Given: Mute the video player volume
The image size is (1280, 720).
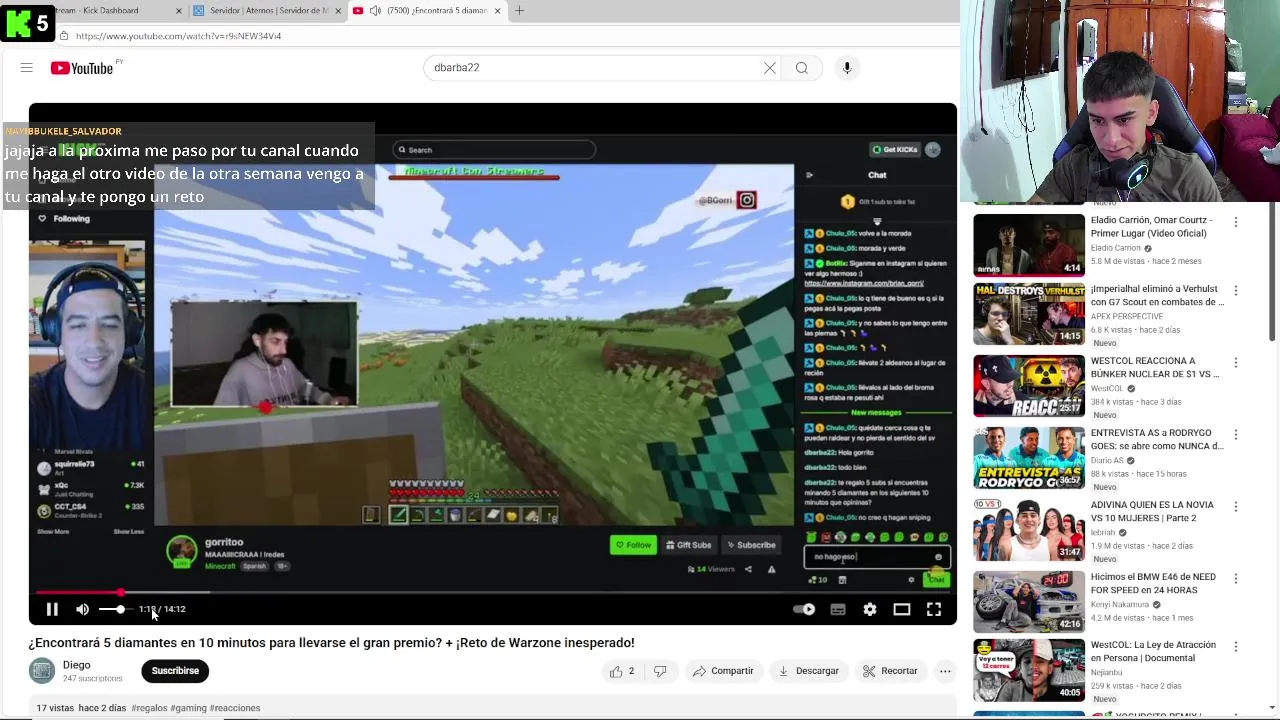Looking at the screenshot, I should (x=83, y=609).
